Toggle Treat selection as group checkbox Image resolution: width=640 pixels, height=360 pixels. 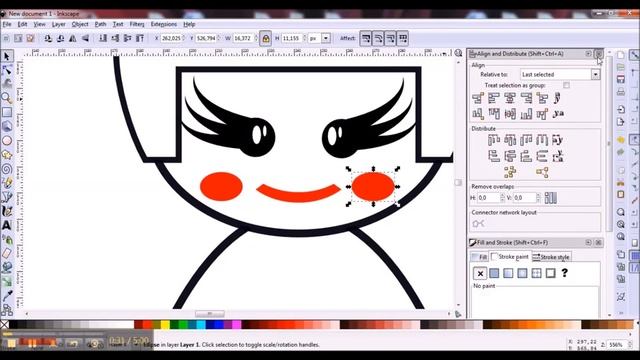[566, 85]
